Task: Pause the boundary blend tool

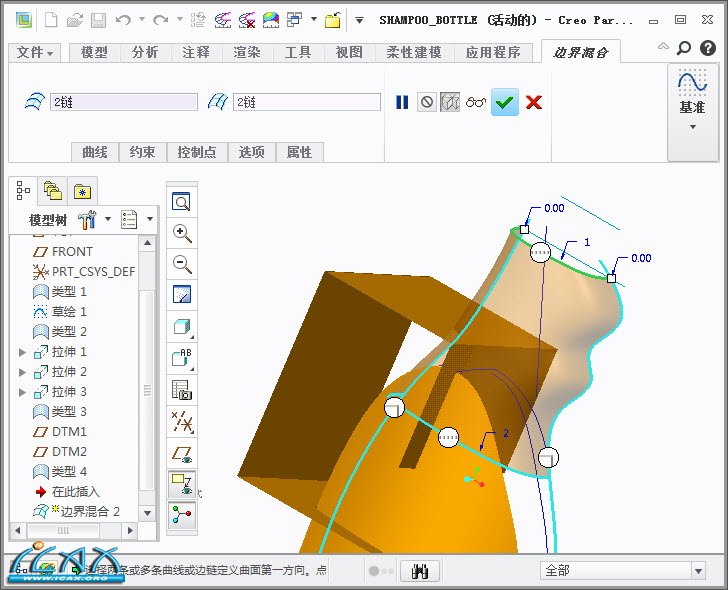Action: click(402, 102)
